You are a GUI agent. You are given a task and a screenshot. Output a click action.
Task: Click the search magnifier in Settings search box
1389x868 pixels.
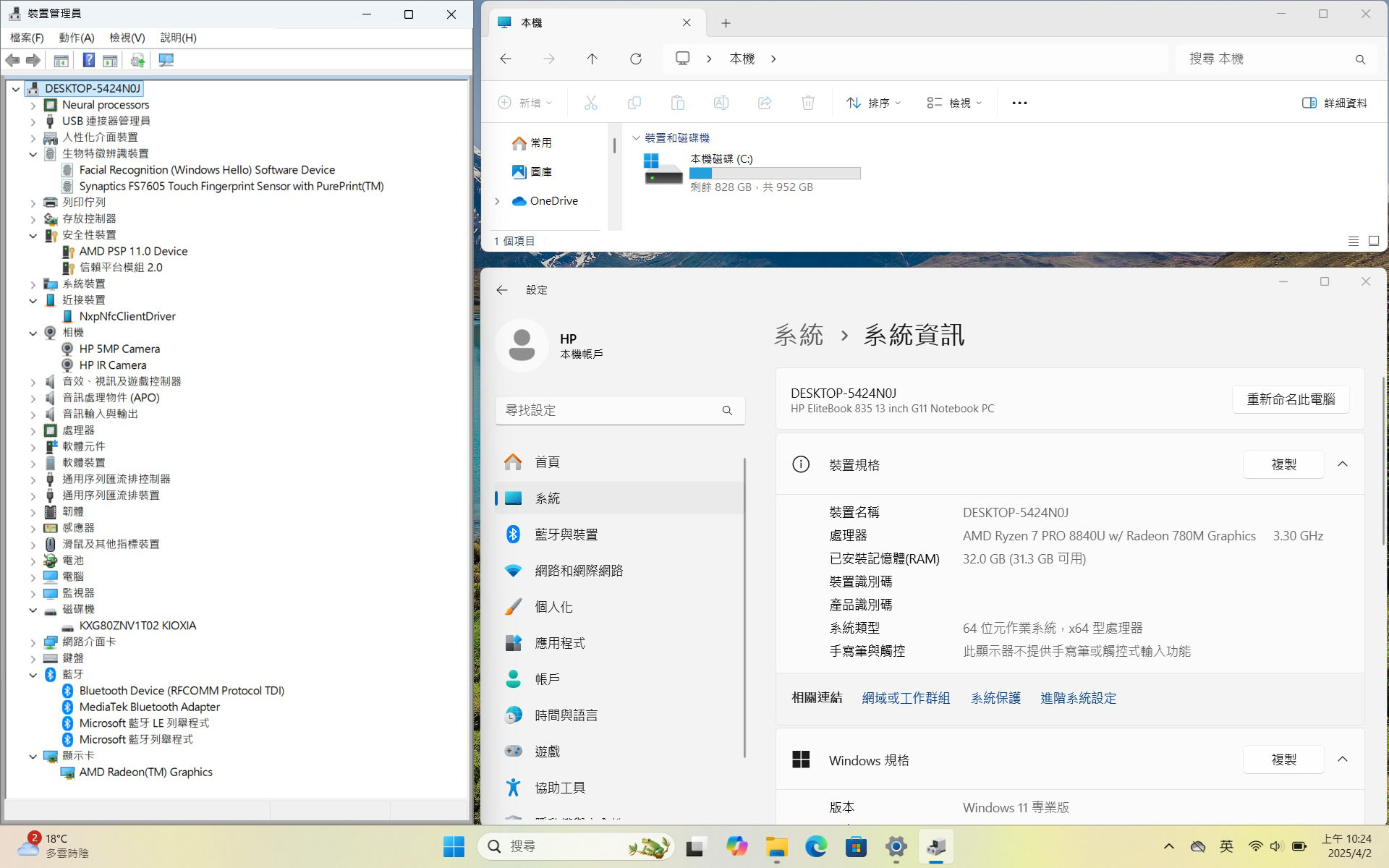(x=727, y=410)
